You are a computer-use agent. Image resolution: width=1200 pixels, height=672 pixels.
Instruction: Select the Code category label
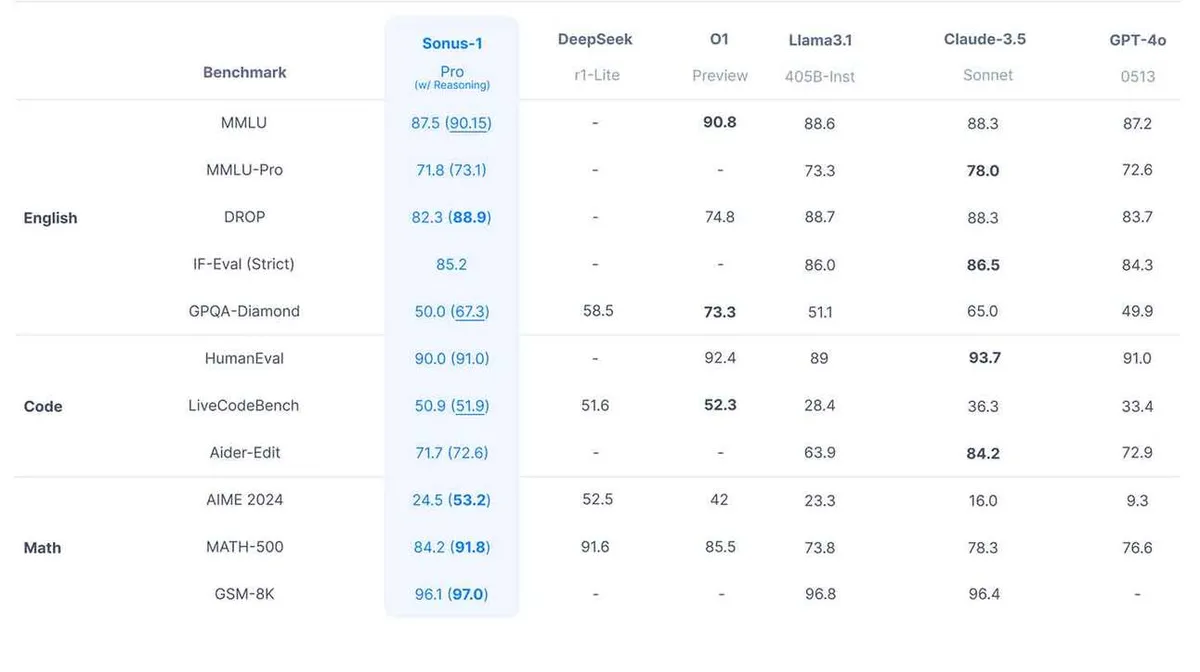click(x=43, y=406)
